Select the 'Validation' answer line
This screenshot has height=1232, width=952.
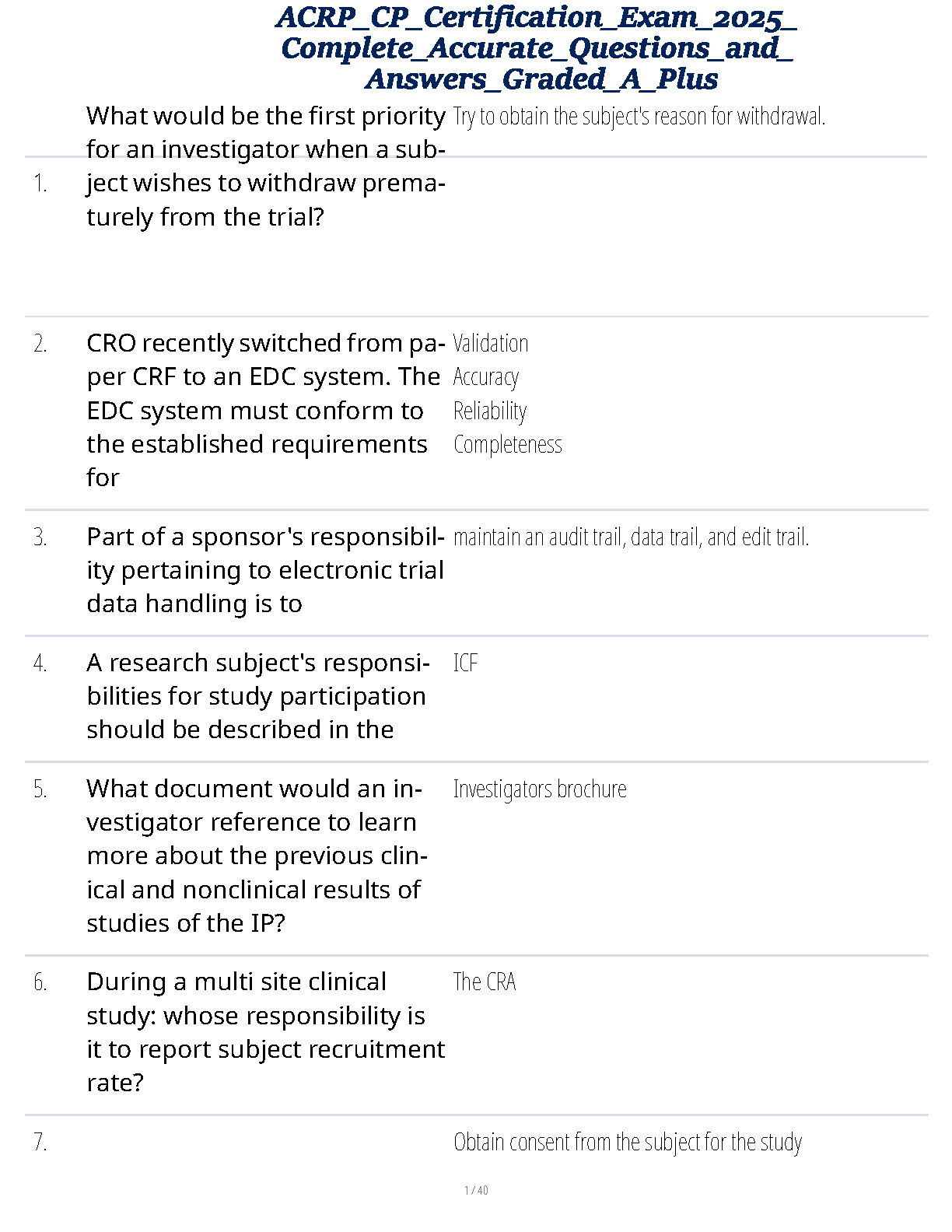click(491, 343)
